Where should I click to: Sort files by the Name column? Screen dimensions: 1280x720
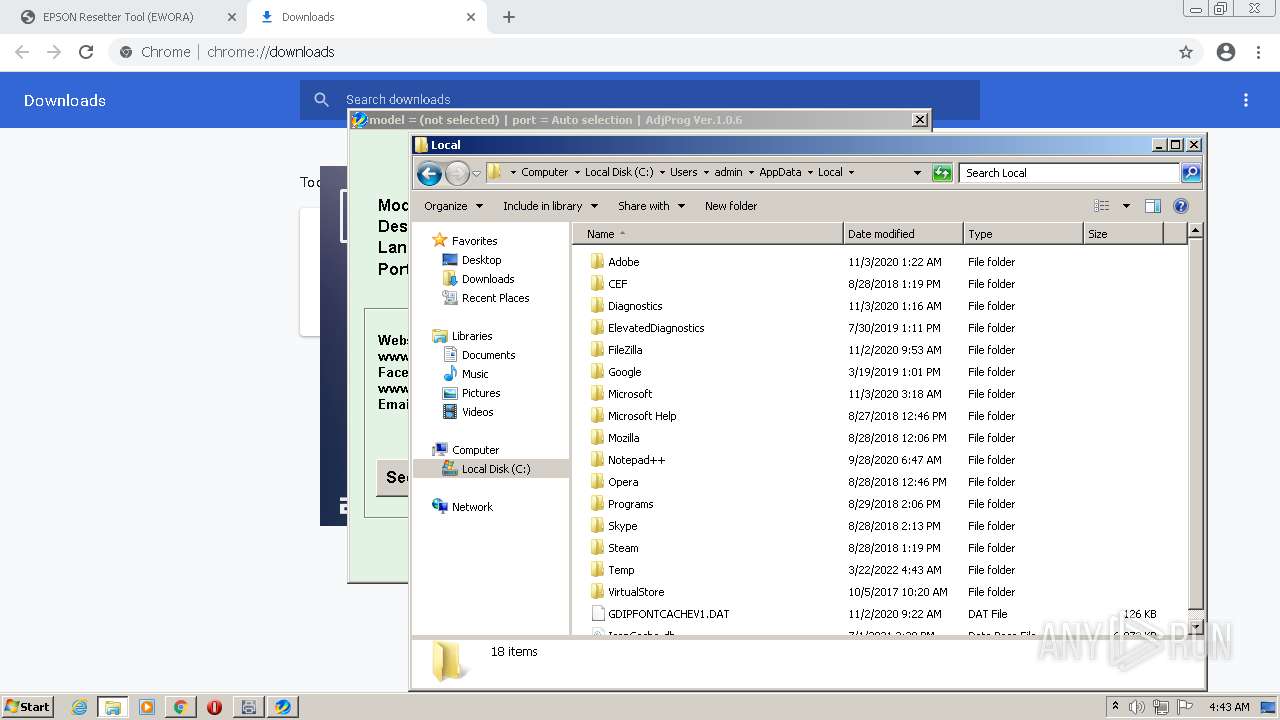click(708, 234)
